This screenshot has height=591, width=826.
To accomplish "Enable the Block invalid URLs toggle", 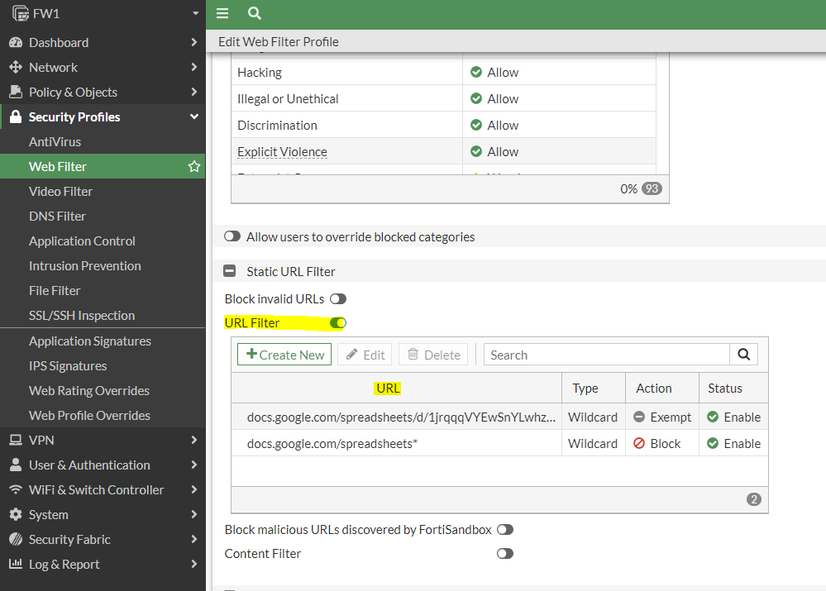I will pyautogui.click(x=338, y=299).
